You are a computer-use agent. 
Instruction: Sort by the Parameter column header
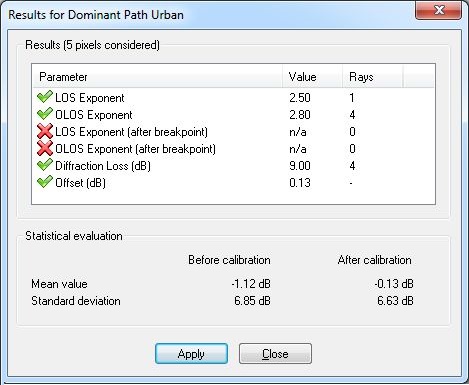tap(157, 77)
